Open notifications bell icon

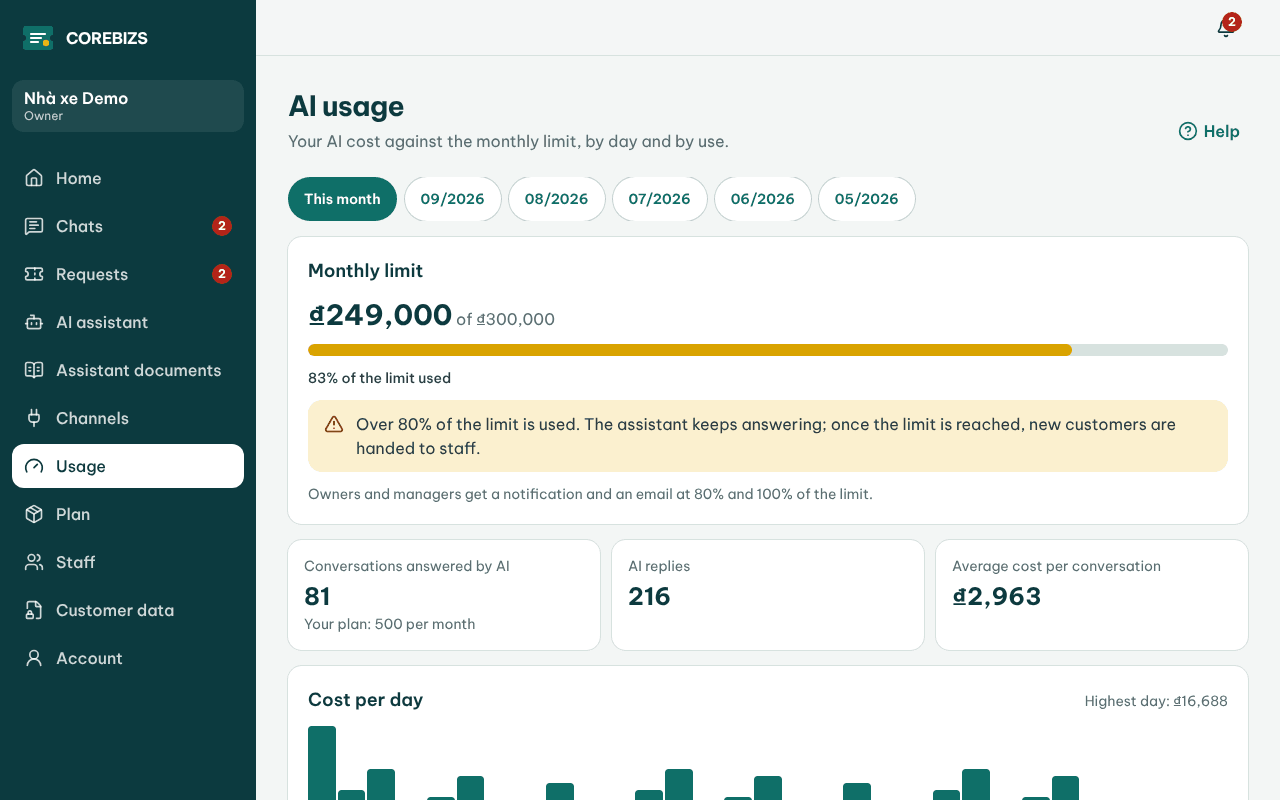pos(1224,28)
